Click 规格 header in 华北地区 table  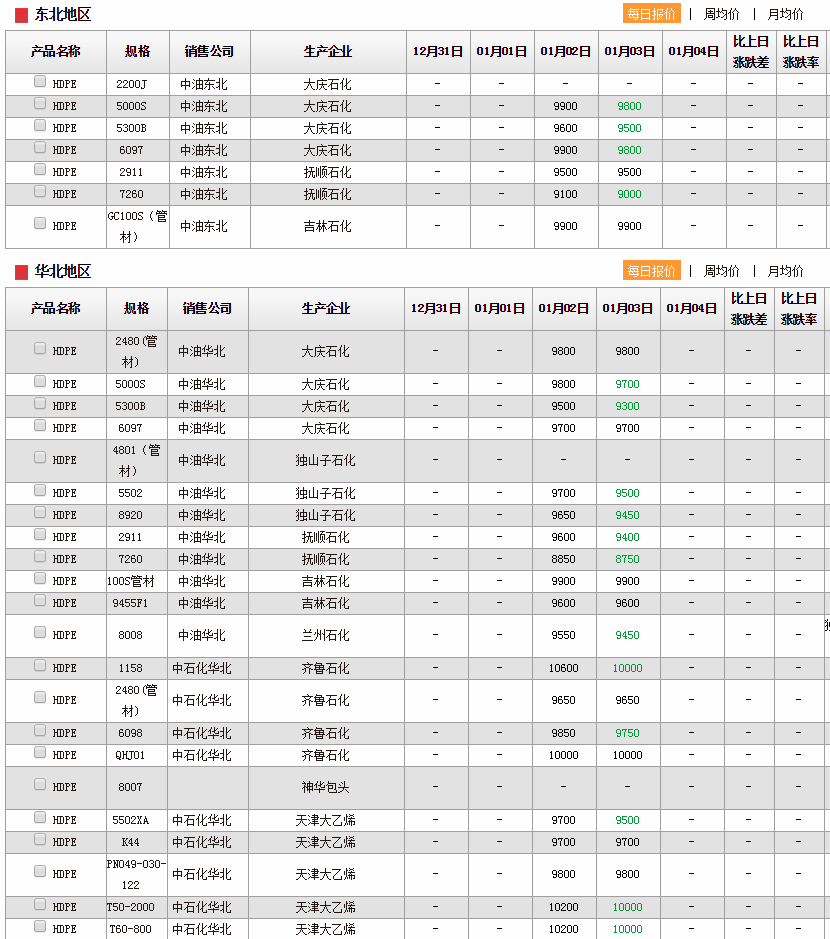click(x=136, y=308)
